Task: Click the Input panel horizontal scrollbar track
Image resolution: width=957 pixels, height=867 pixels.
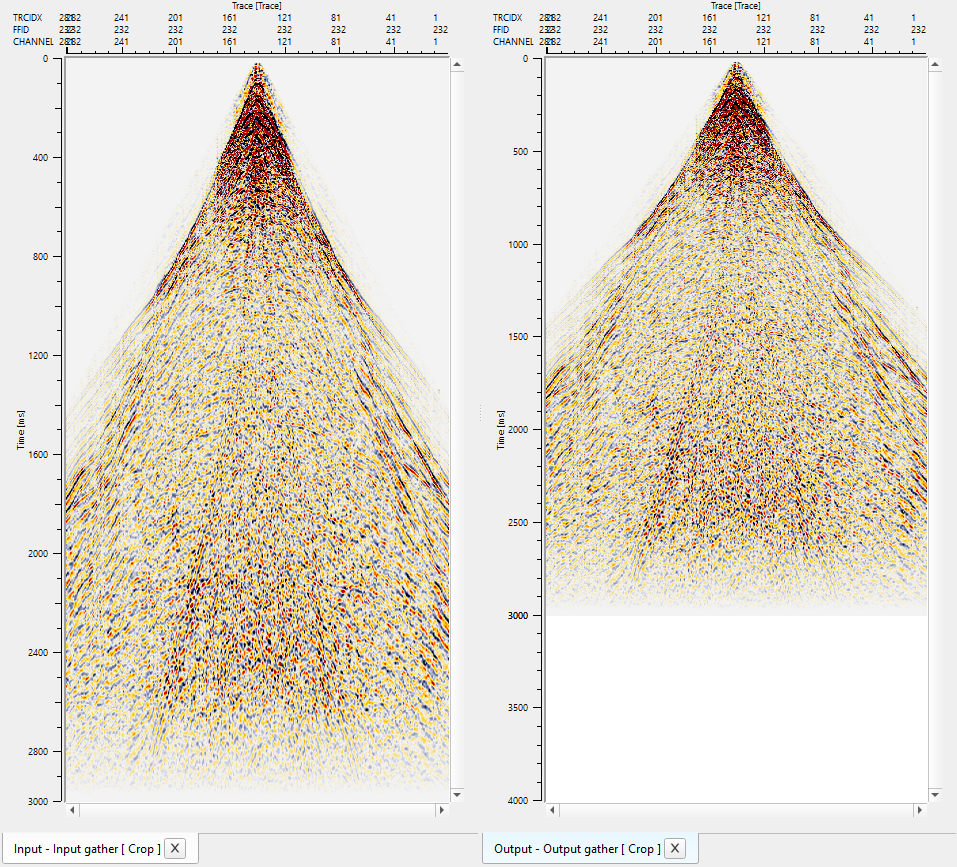Action: (257, 810)
